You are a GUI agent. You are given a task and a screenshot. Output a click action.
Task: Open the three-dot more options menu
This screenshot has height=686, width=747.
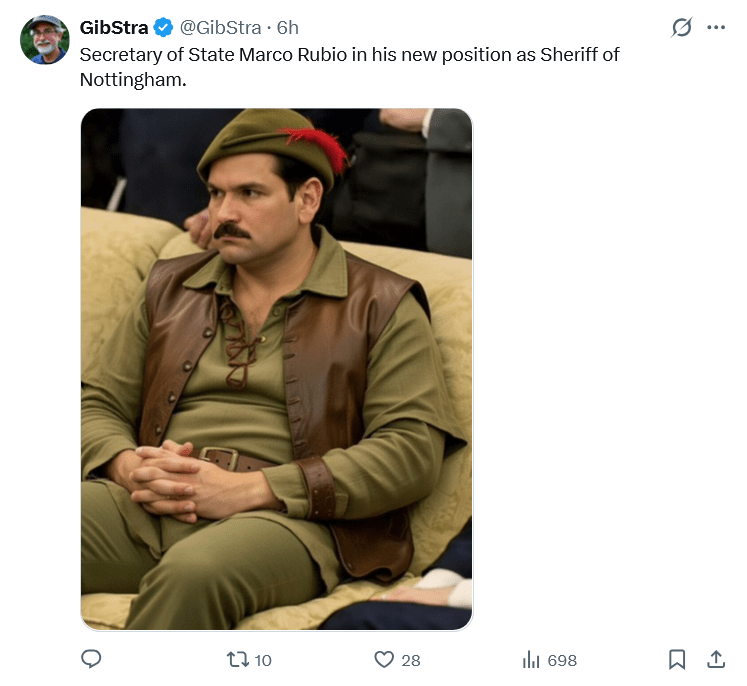[x=716, y=28]
